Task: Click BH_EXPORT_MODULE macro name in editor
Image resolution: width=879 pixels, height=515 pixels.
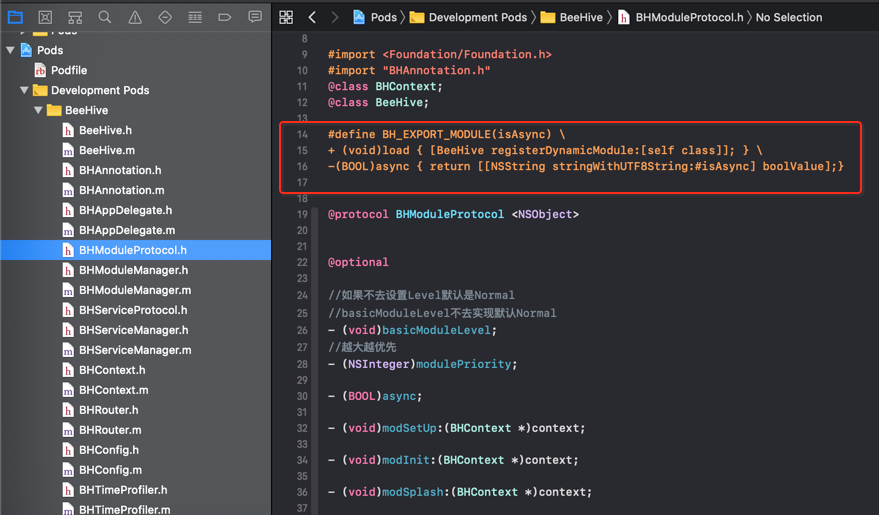Action: tap(436, 134)
